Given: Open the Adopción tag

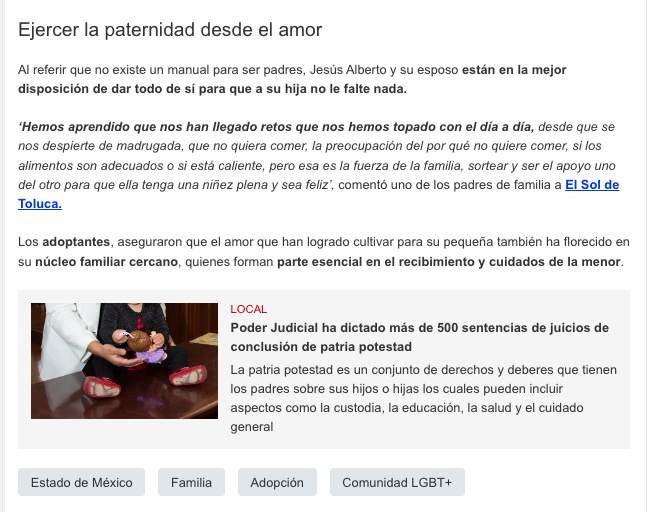Looking at the screenshot, I should pos(277,482).
